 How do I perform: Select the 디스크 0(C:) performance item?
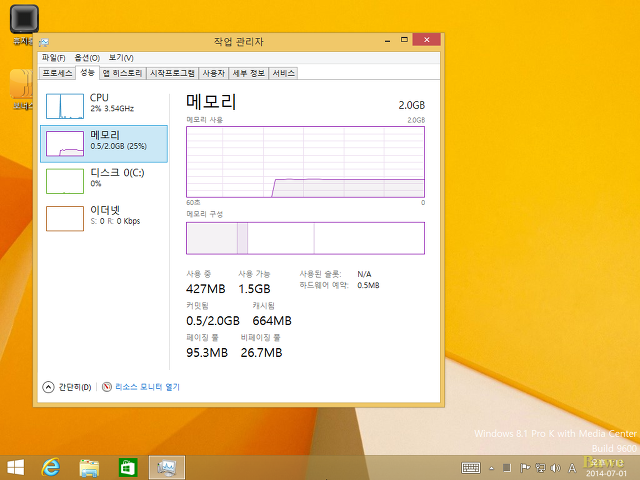tap(104, 181)
